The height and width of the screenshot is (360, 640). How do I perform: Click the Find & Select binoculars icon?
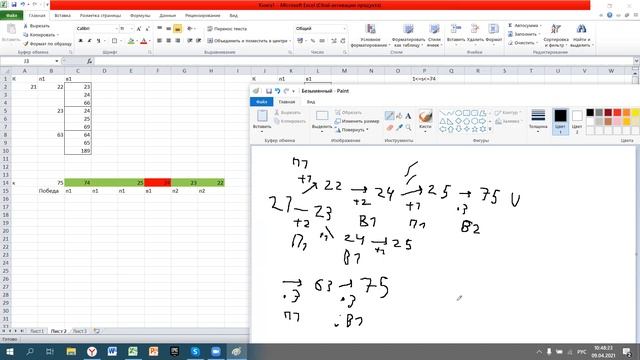click(x=581, y=29)
